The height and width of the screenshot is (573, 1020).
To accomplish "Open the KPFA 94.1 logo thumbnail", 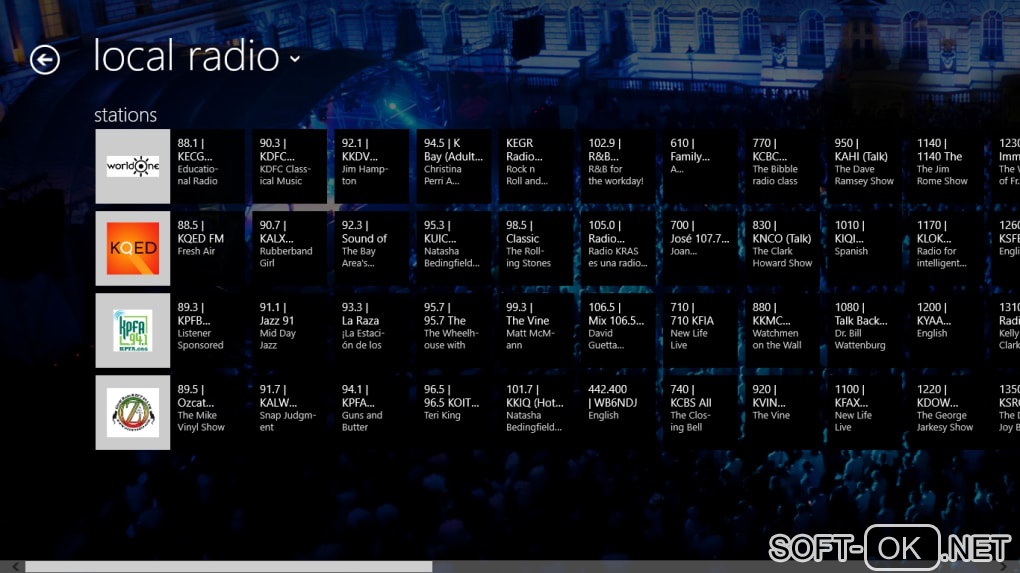I will coord(133,330).
